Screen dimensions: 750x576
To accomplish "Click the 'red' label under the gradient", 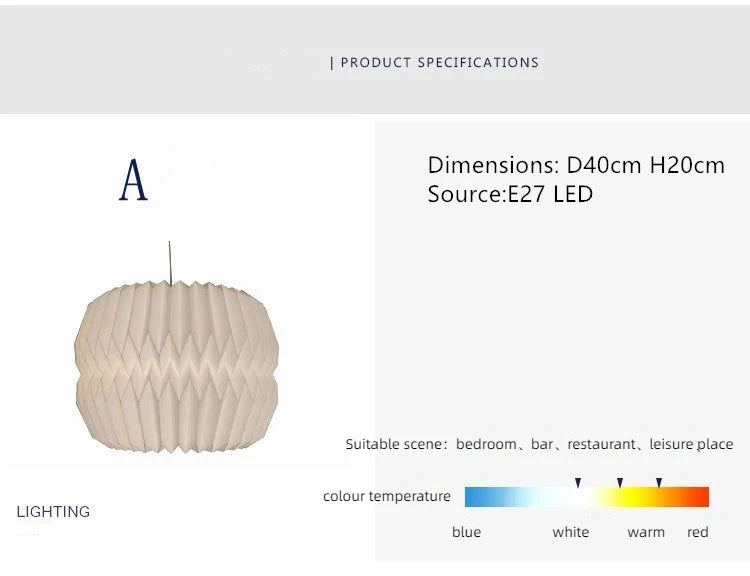I will (698, 532).
